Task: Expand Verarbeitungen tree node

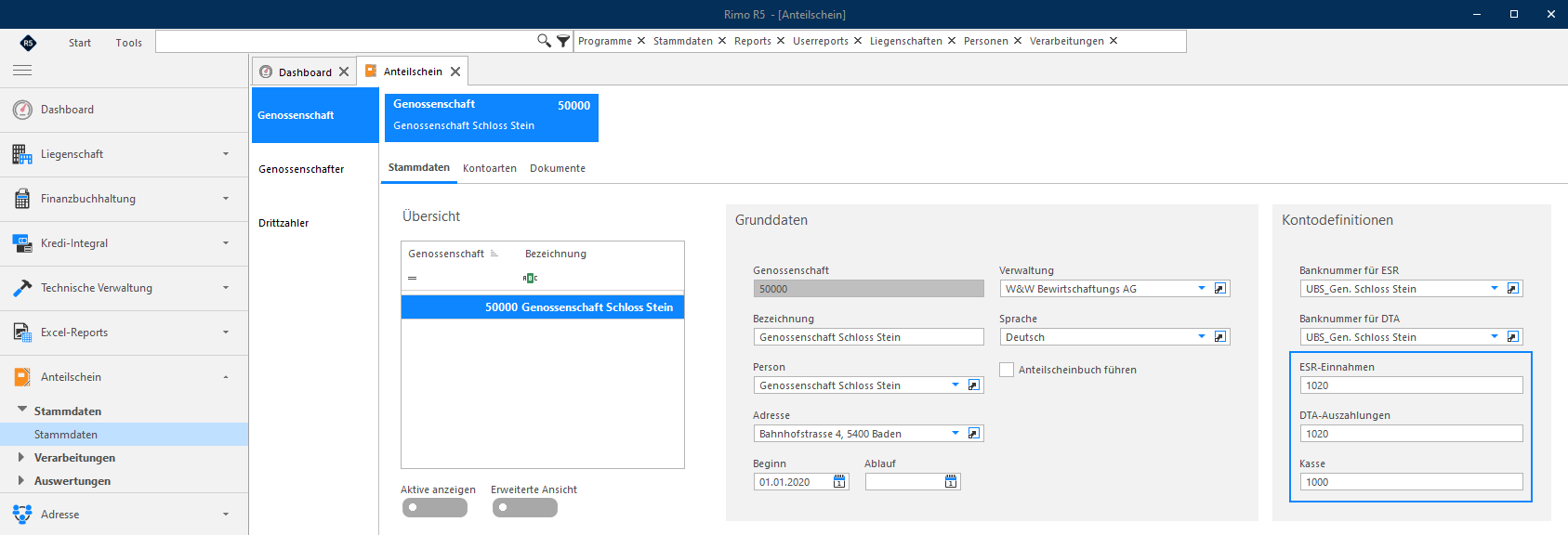Action: pos(21,457)
